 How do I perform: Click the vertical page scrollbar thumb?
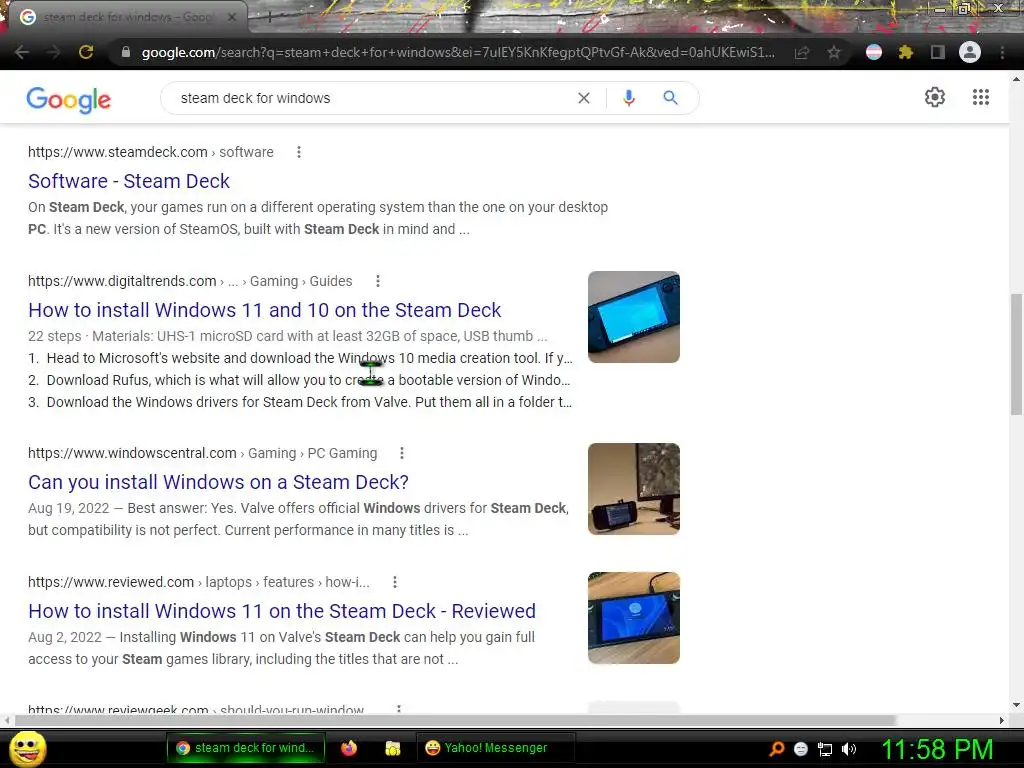pyautogui.click(x=1016, y=354)
